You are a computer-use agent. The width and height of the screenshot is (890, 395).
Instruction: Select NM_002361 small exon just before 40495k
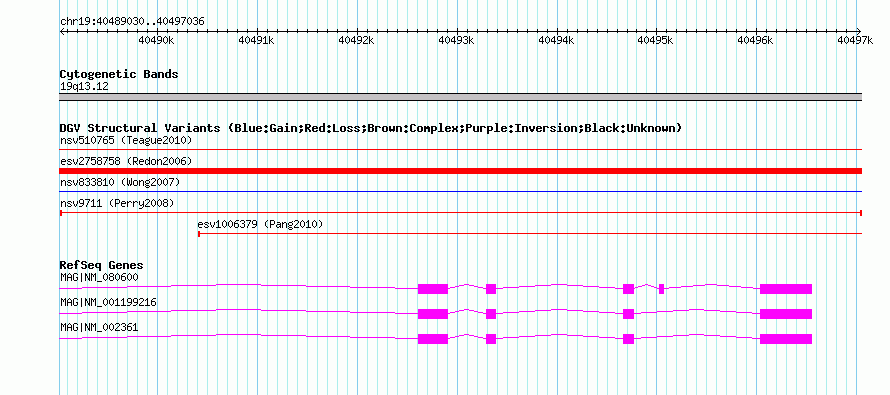628,339
